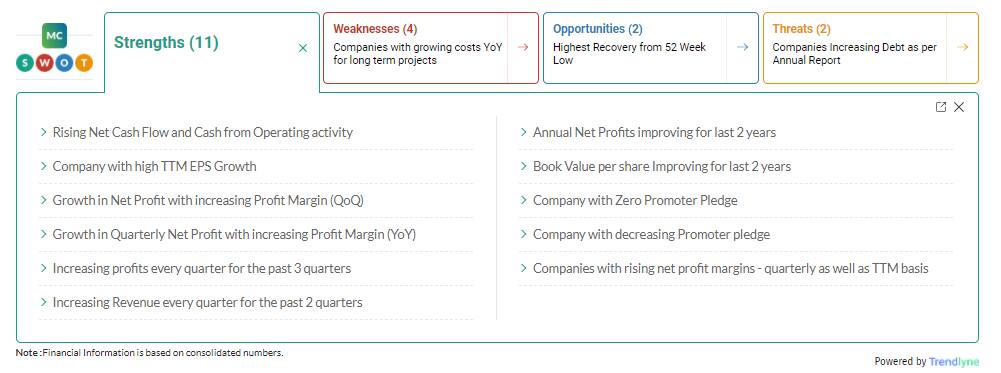This screenshot has height=373, width=1001.
Task: Switch to the Weaknesses (4) tab
Action: (375, 29)
